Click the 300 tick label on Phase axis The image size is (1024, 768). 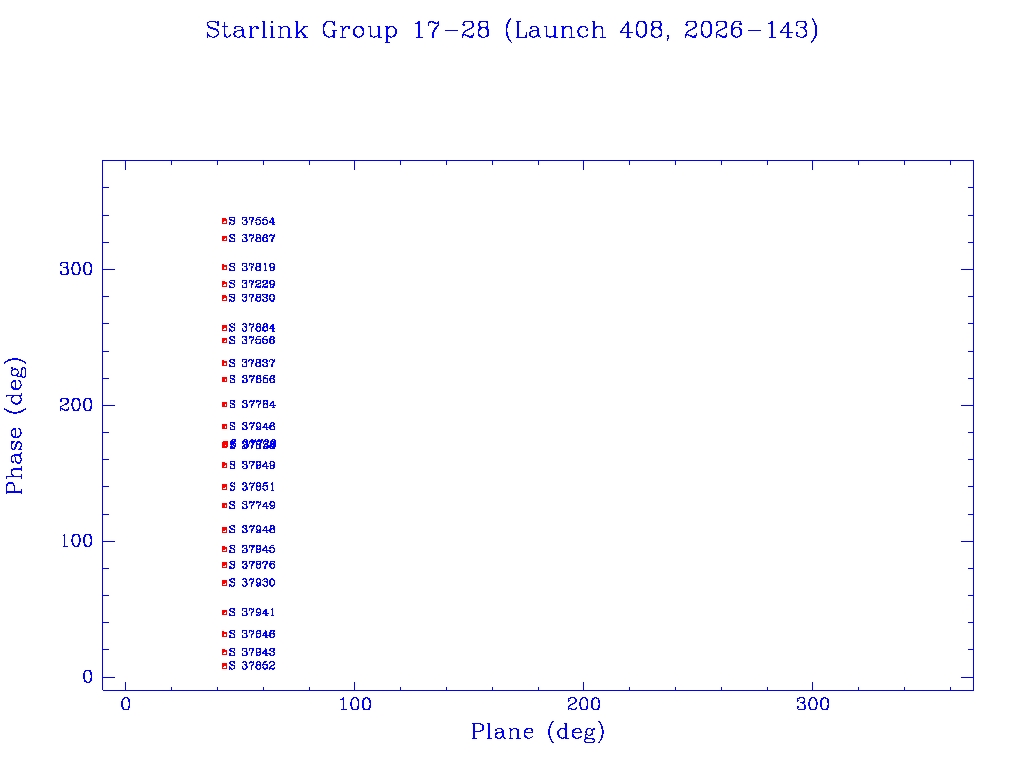point(76,269)
